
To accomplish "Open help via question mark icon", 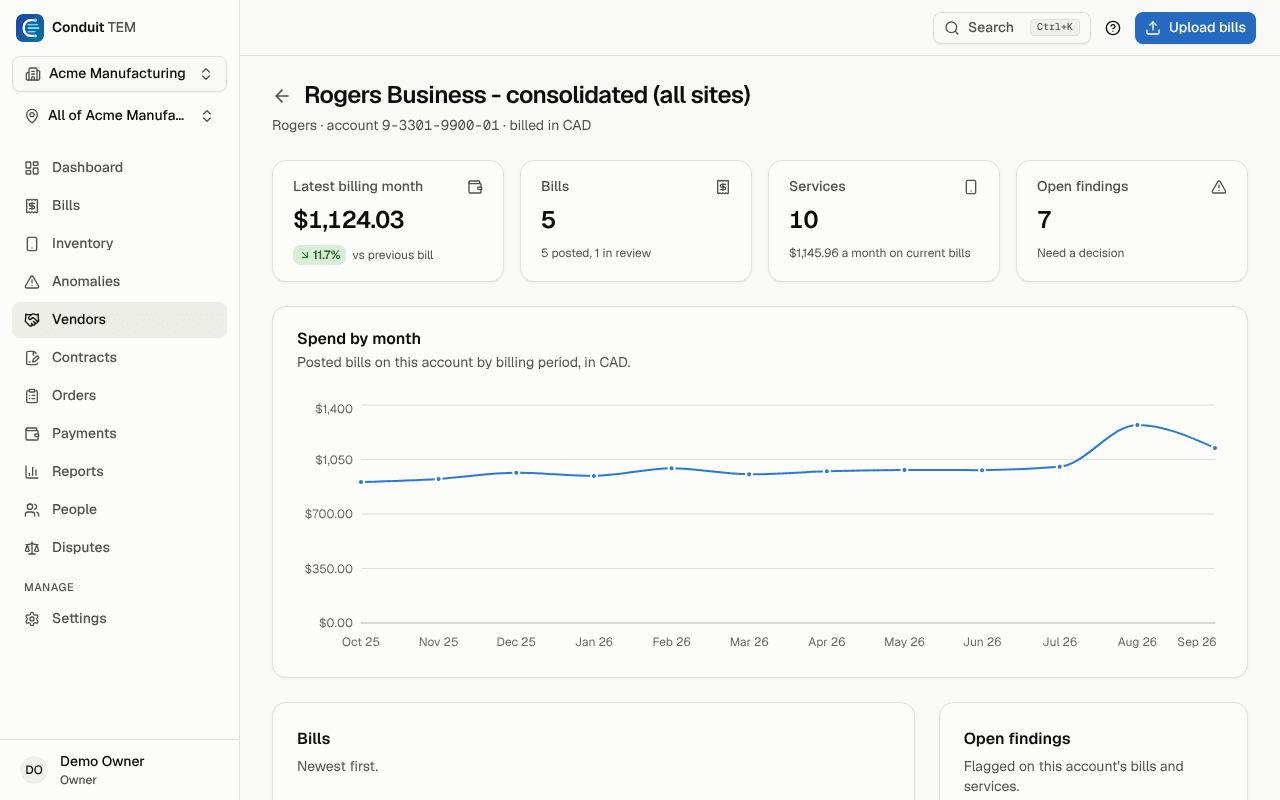I will pos(1113,28).
